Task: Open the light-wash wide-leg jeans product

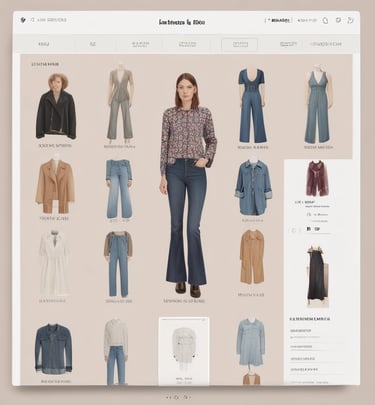Action: (x=119, y=189)
